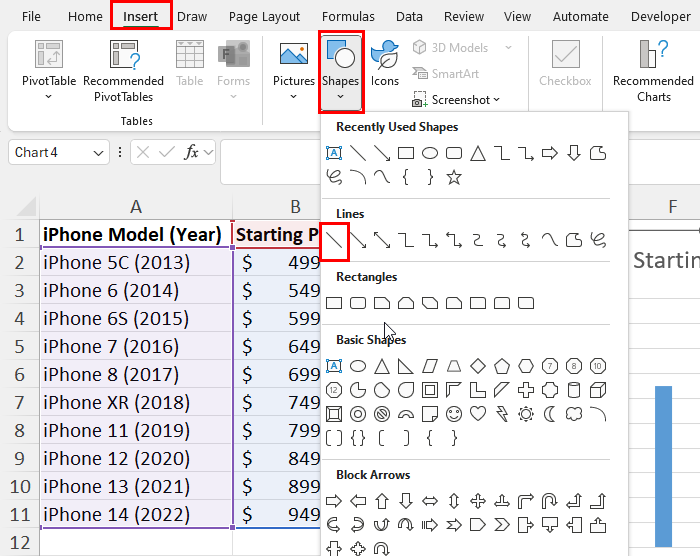Click the Select All corner triangle
700x556 pixels.
25,207
